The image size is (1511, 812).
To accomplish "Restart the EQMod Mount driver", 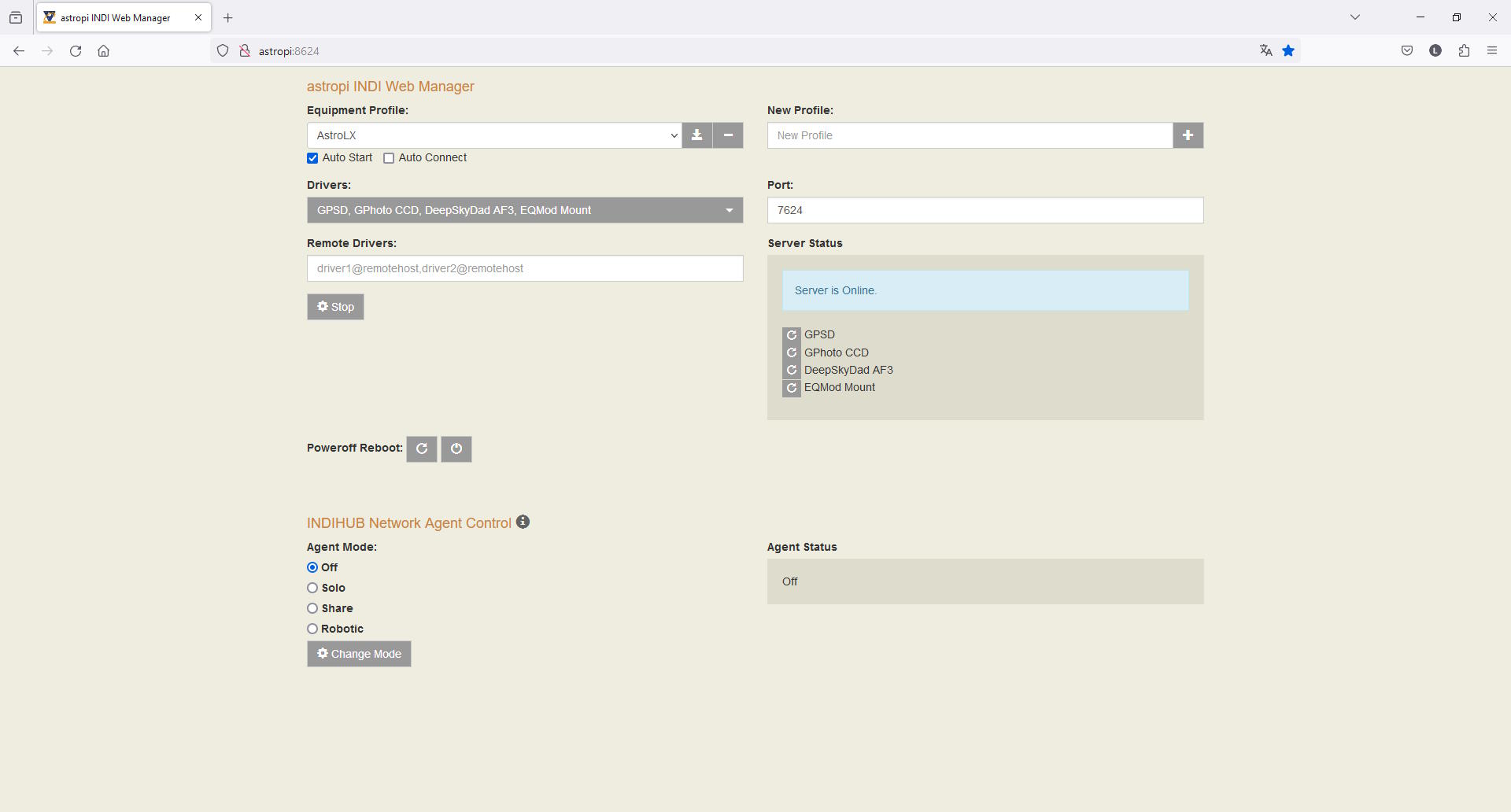I will point(792,388).
